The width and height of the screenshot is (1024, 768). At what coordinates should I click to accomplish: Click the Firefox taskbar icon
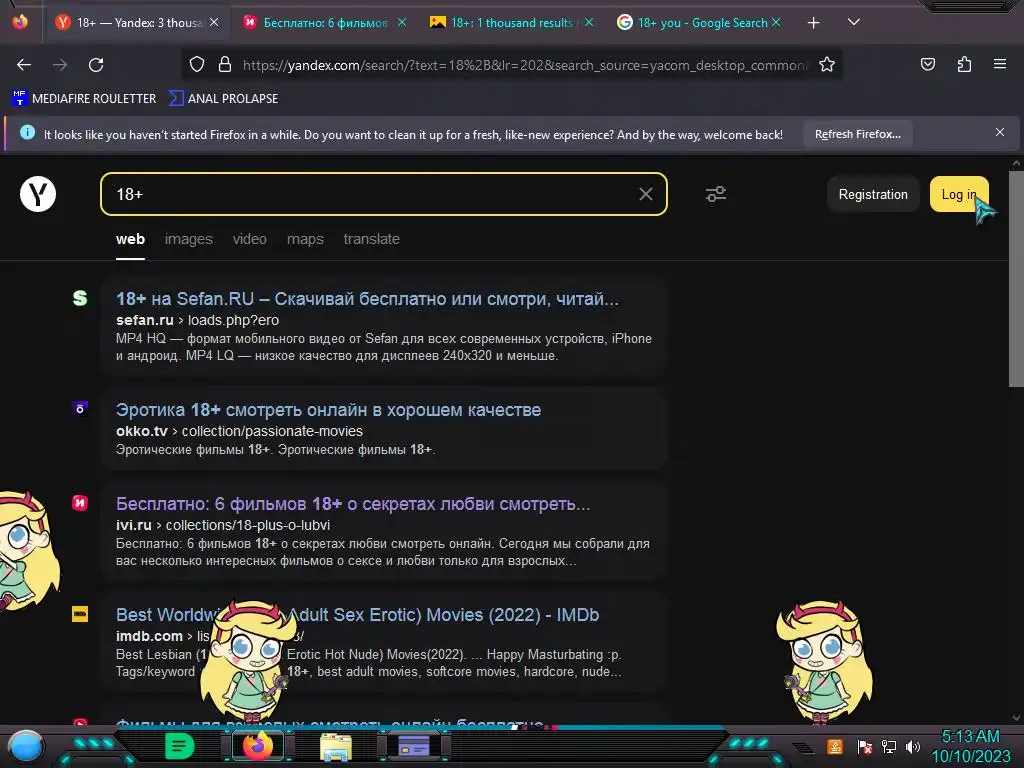[x=257, y=746]
